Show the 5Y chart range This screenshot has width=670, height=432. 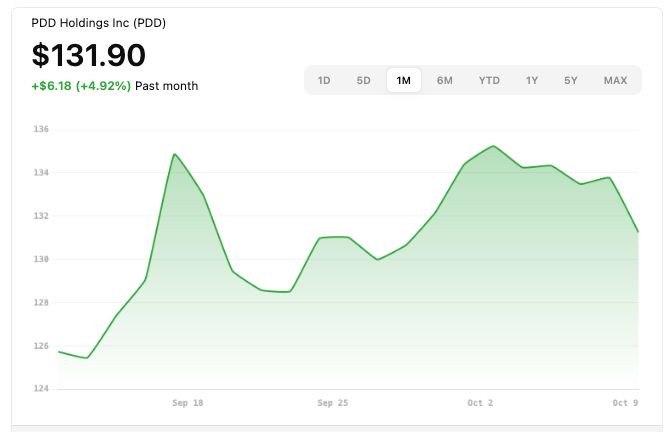(x=571, y=80)
